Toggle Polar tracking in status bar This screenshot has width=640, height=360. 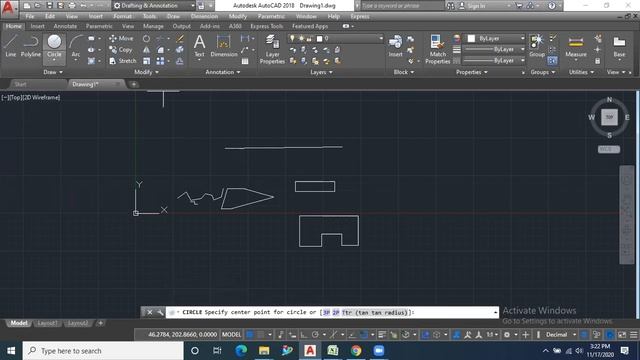tap(315, 335)
